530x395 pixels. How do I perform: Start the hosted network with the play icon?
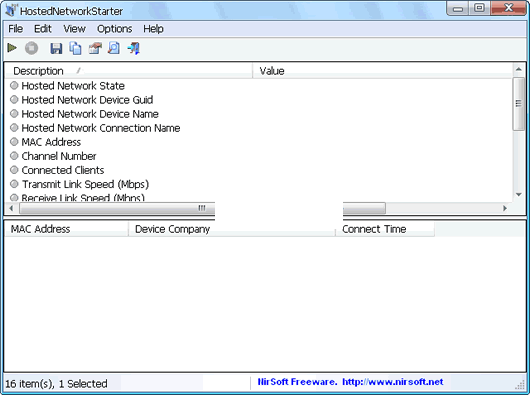[12, 48]
